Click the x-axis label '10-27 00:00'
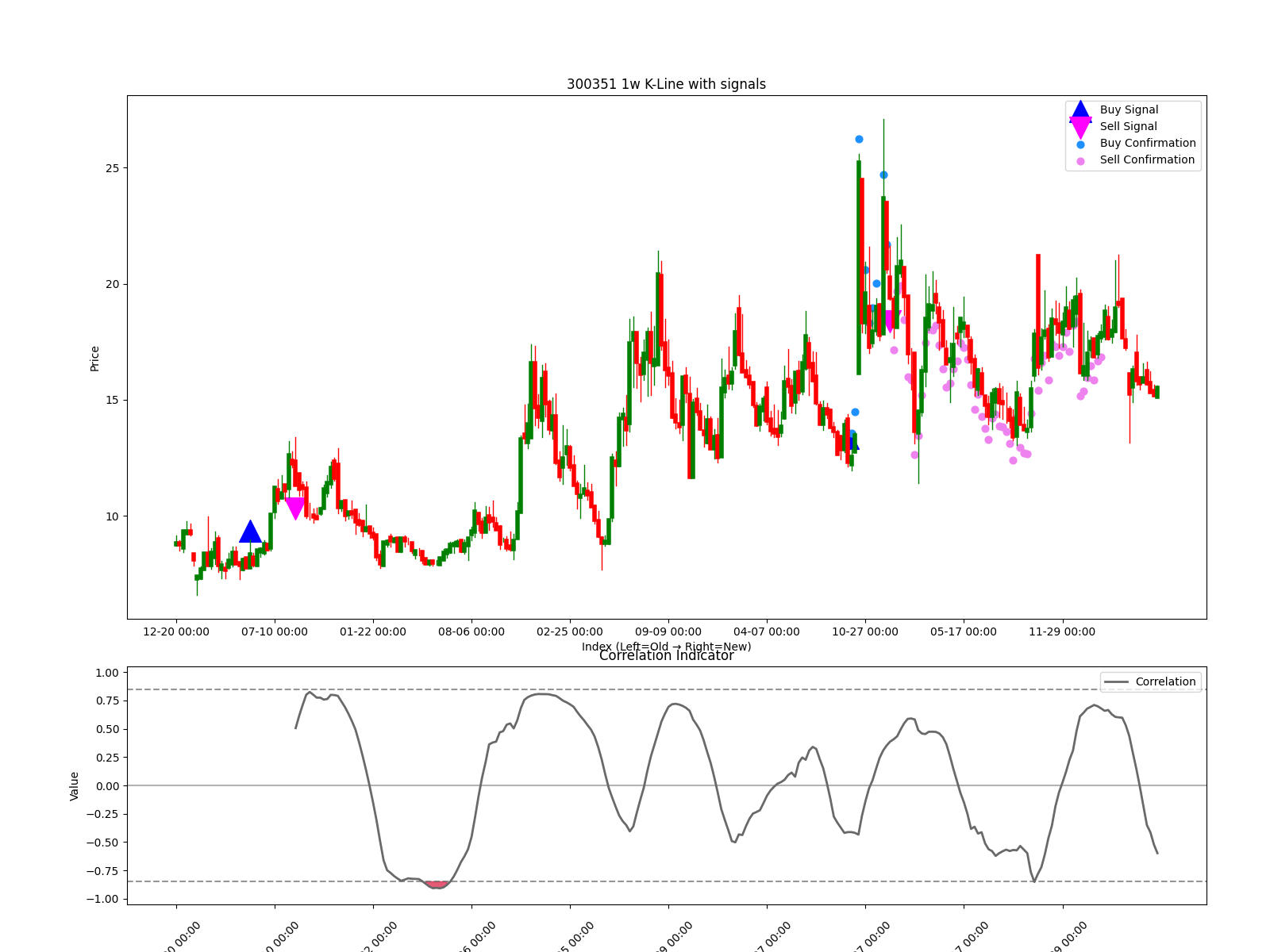1270x952 pixels. pos(865,631)
